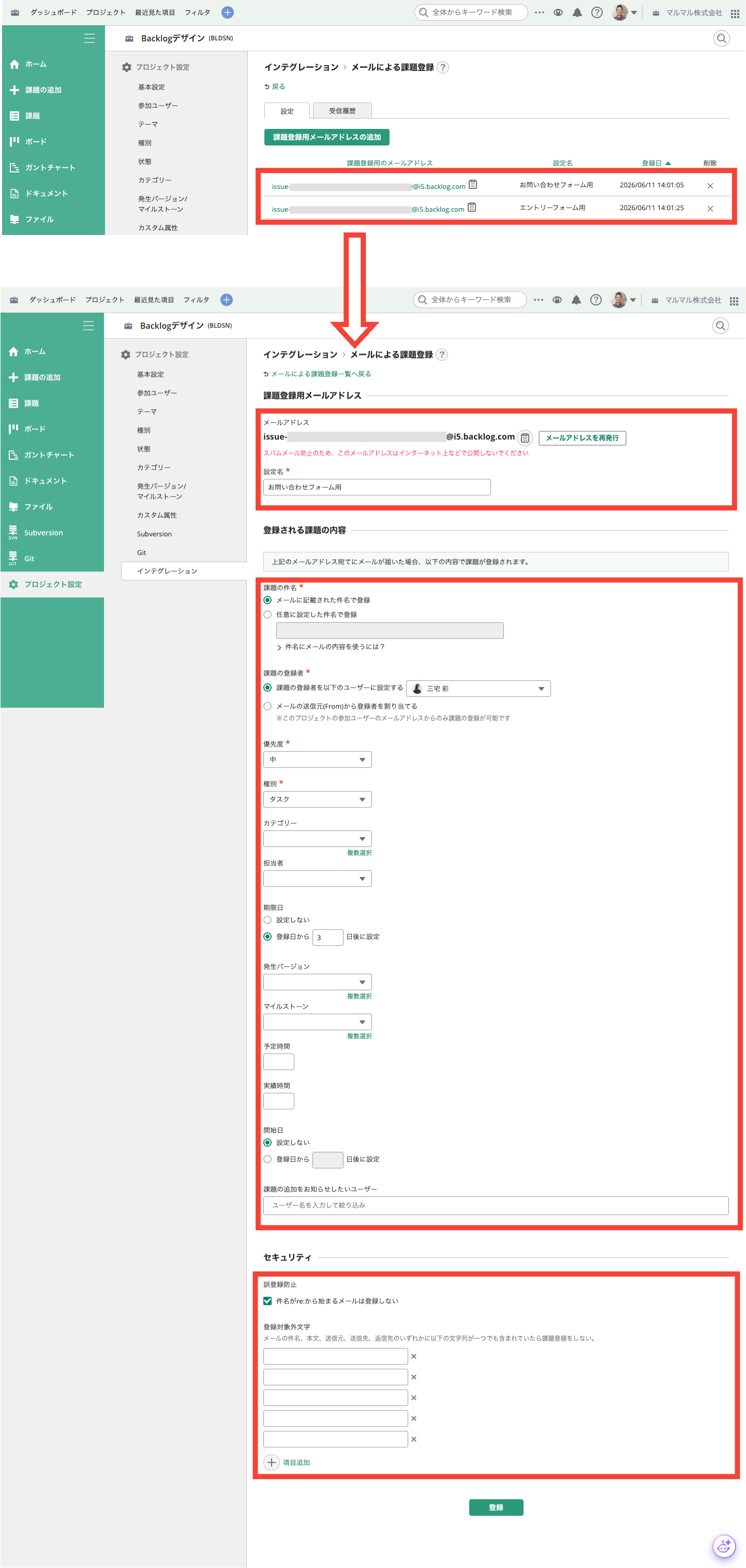
Task: Sort by the 登録日 column header
Action: click(656, 163)
